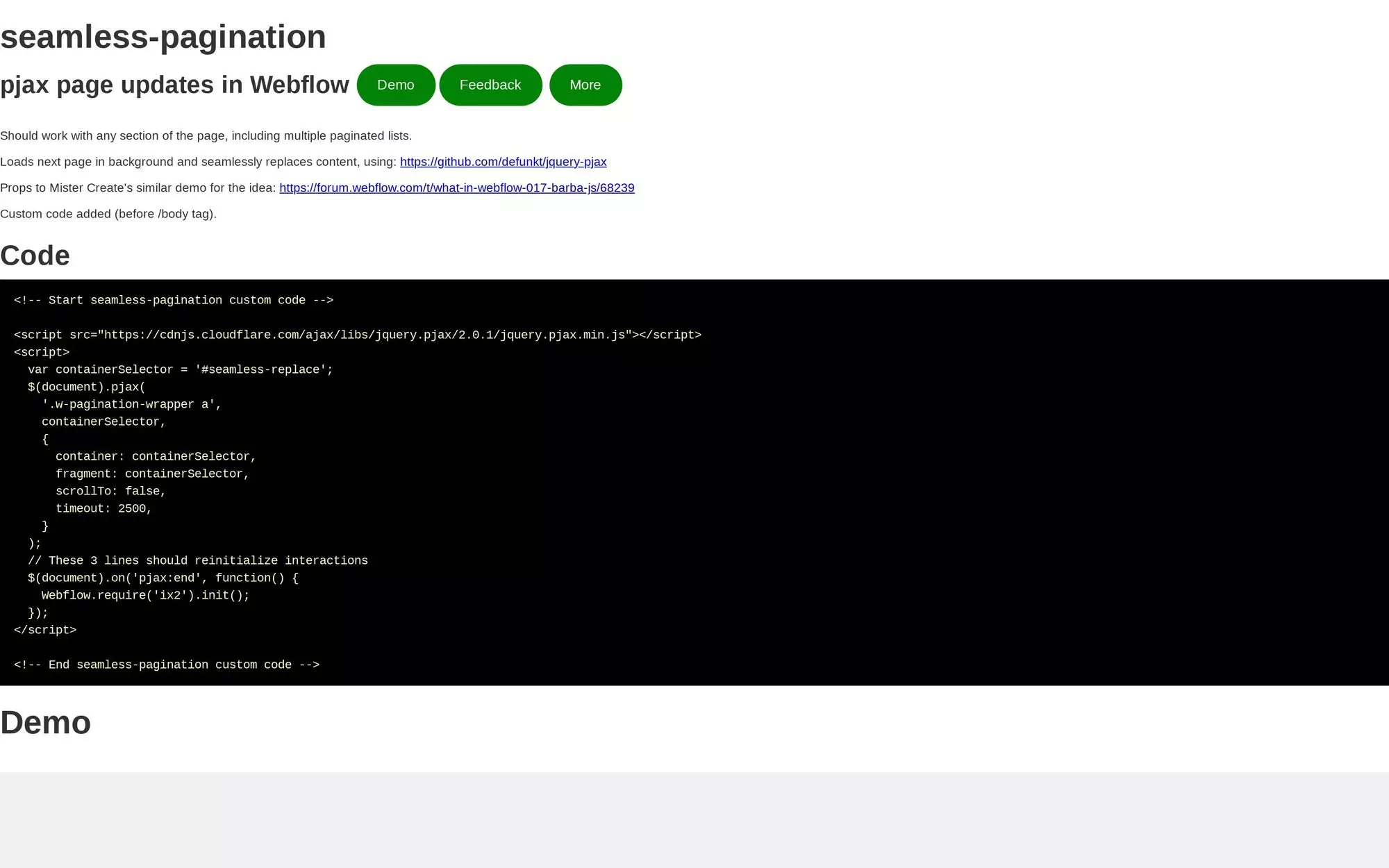Click the More button
Viewport: 1389px width, 868px height.
585,85
